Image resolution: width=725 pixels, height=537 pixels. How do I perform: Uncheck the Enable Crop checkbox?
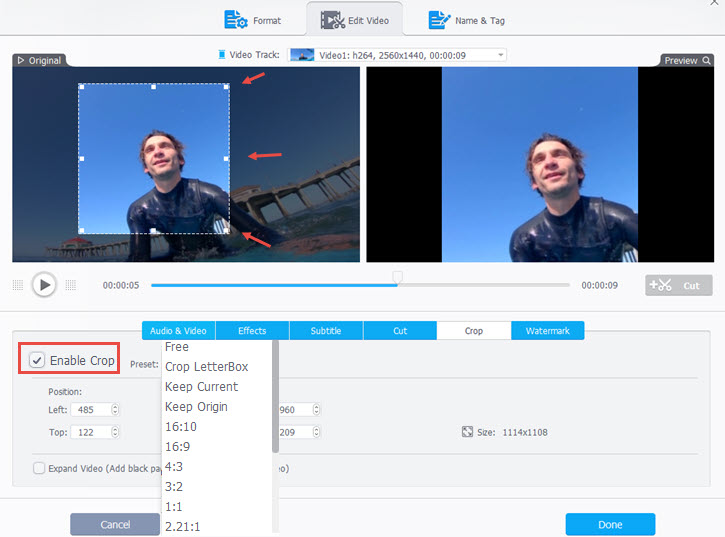pos(37,360)
